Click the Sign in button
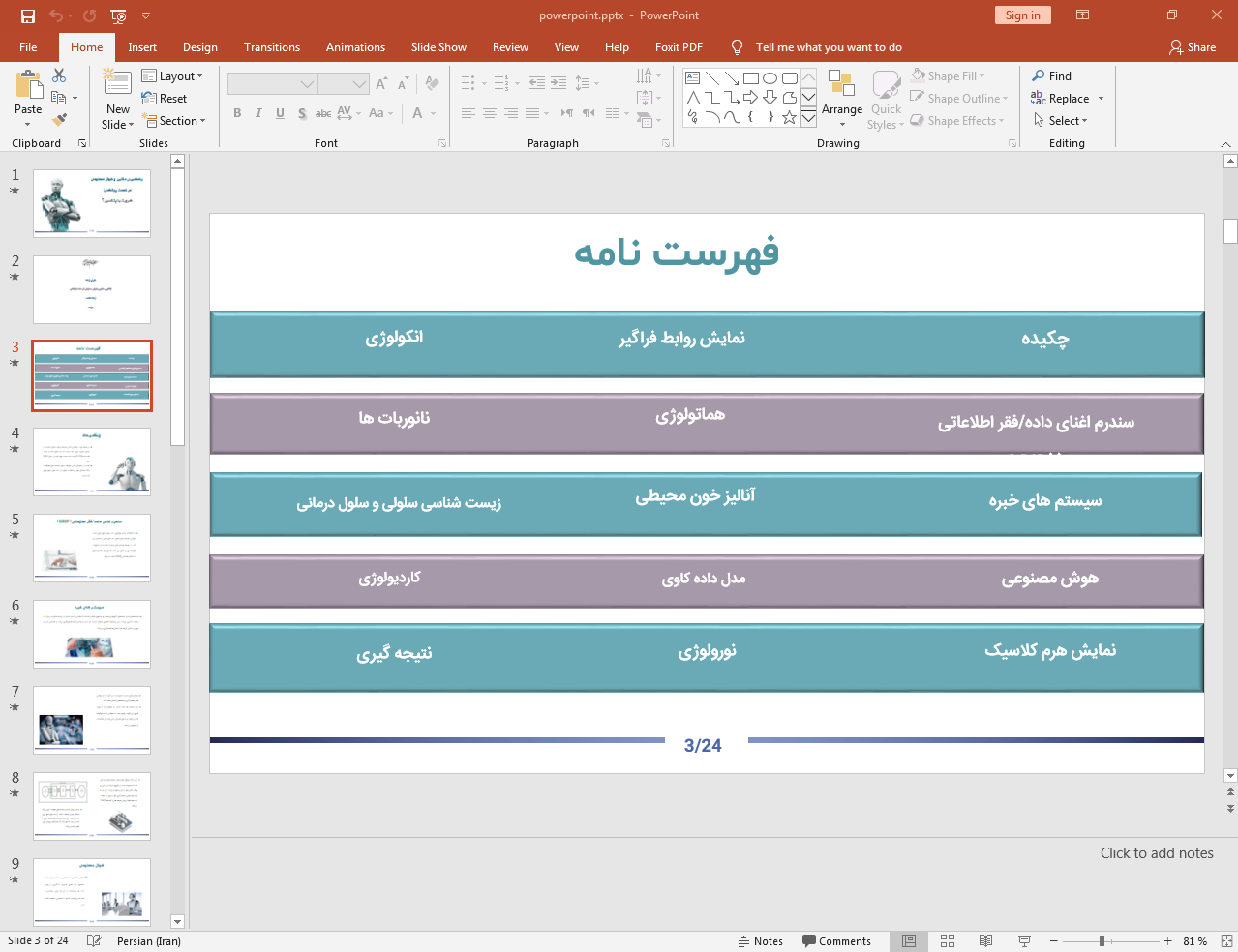This screenshot has width=1238, height=952. pyautogui.click(x=1022, y=15)
